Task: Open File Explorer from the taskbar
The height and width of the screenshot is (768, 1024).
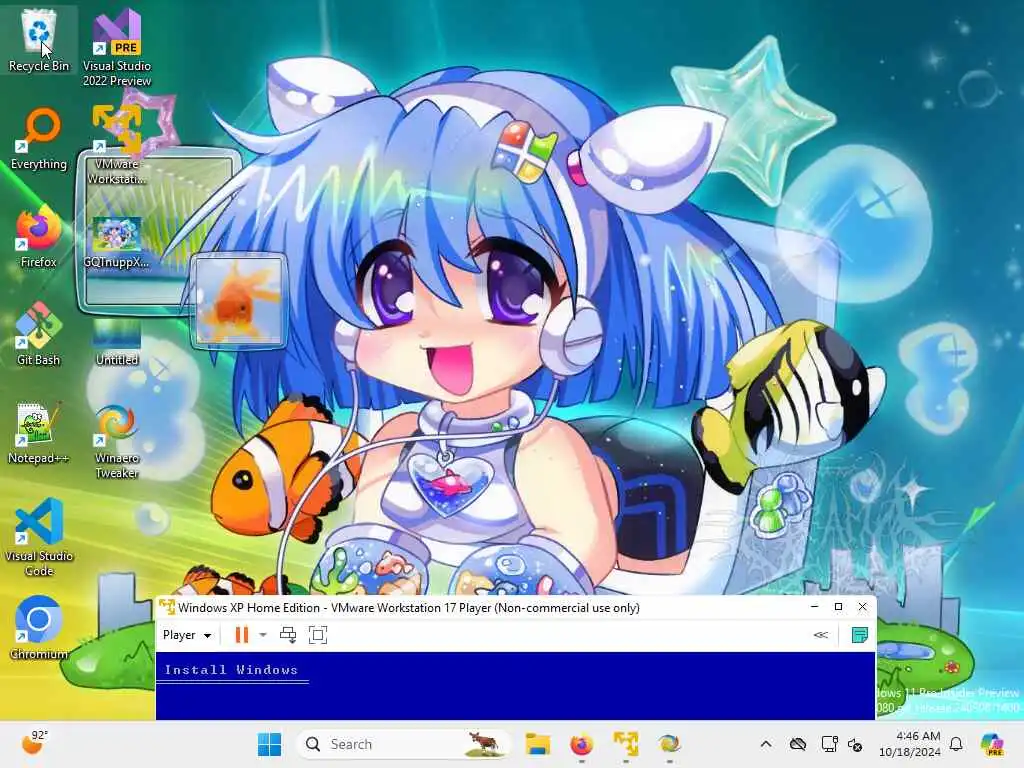Action: (x=538, y=744)
